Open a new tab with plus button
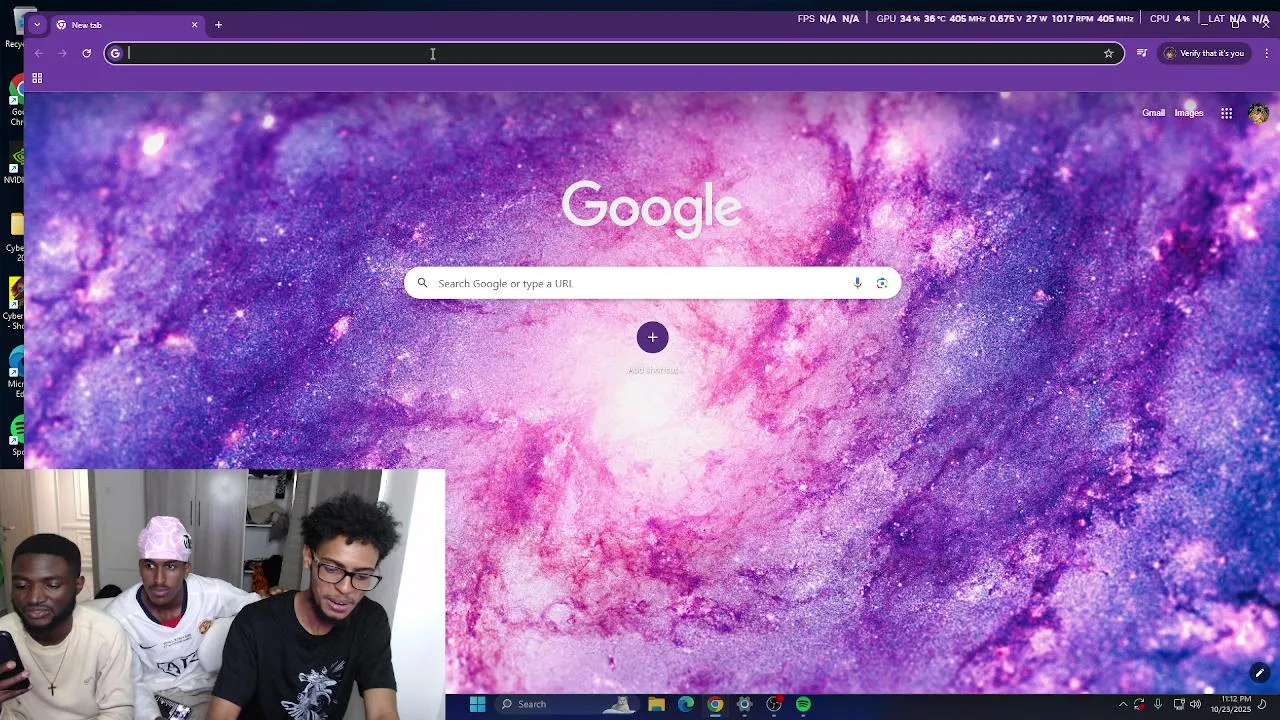 coord(218,25)
